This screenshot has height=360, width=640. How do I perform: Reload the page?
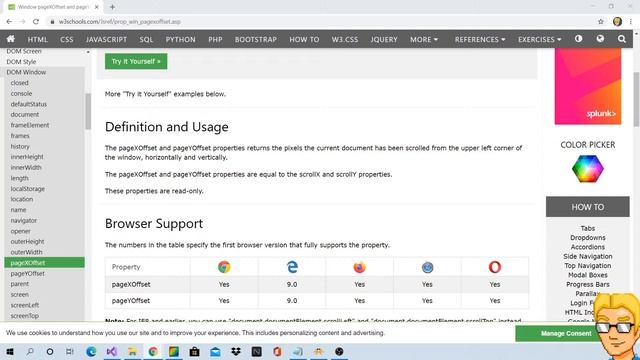36,22
